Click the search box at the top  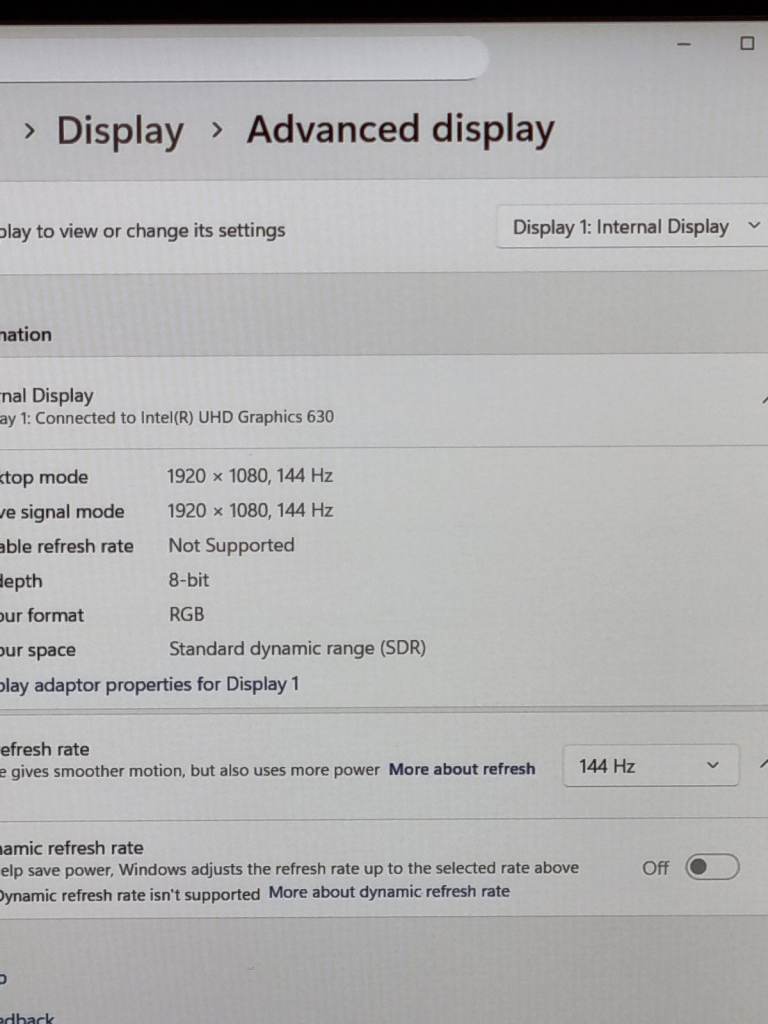(x=243, y=57)
